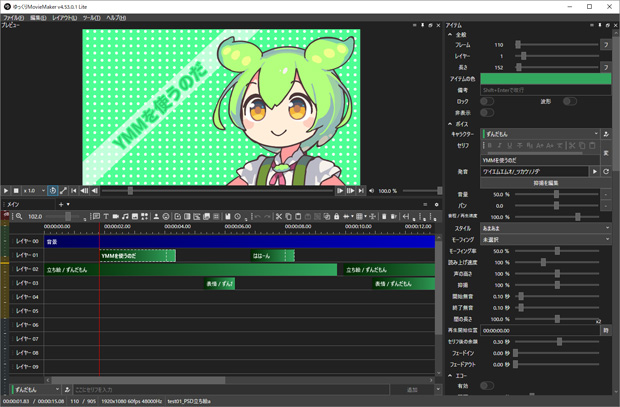Click the loop playback icon next to speed
This screenshot has width=620, height=407.
tap(53, 191)
